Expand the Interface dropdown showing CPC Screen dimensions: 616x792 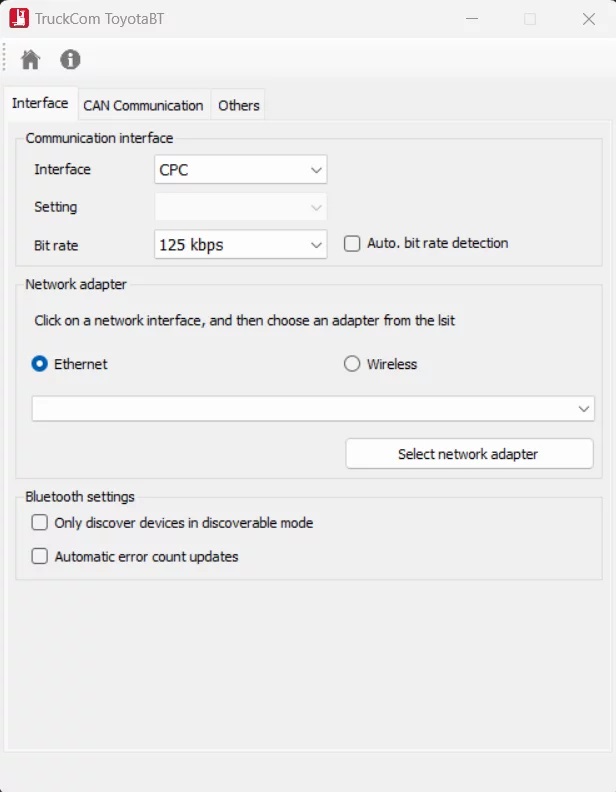(x=241, y=170)
